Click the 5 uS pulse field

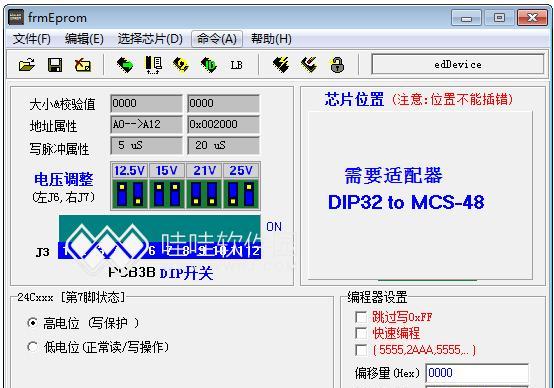click(x=146, y=145)
